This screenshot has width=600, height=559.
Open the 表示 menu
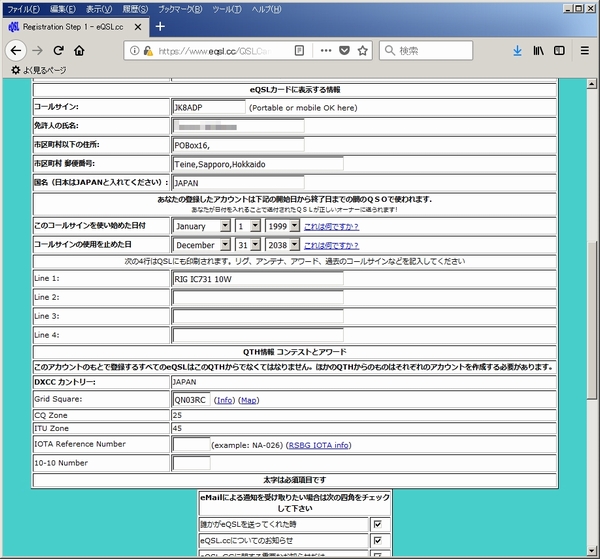pos(99,9)
